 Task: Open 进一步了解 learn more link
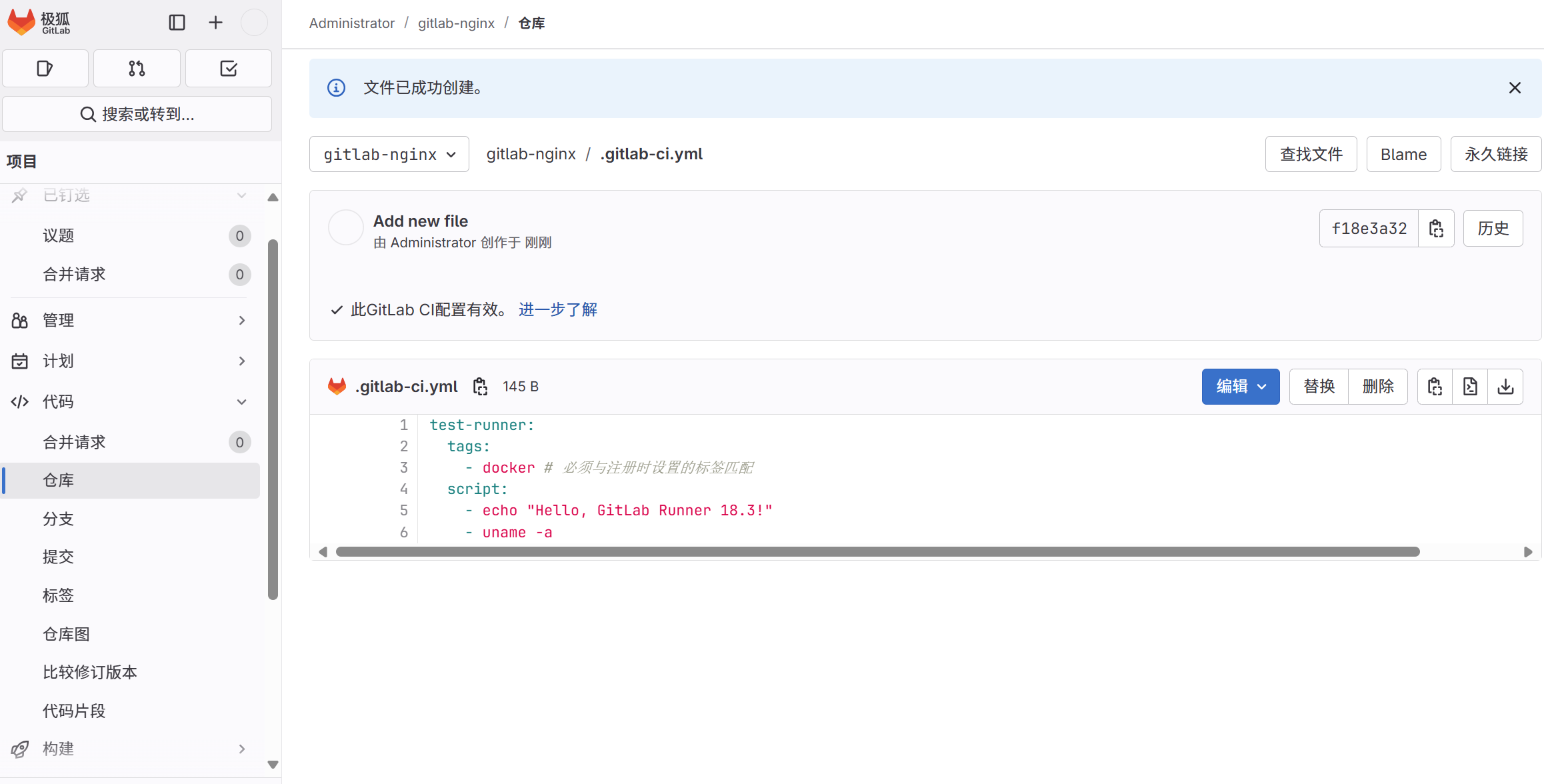pos(557,310)
